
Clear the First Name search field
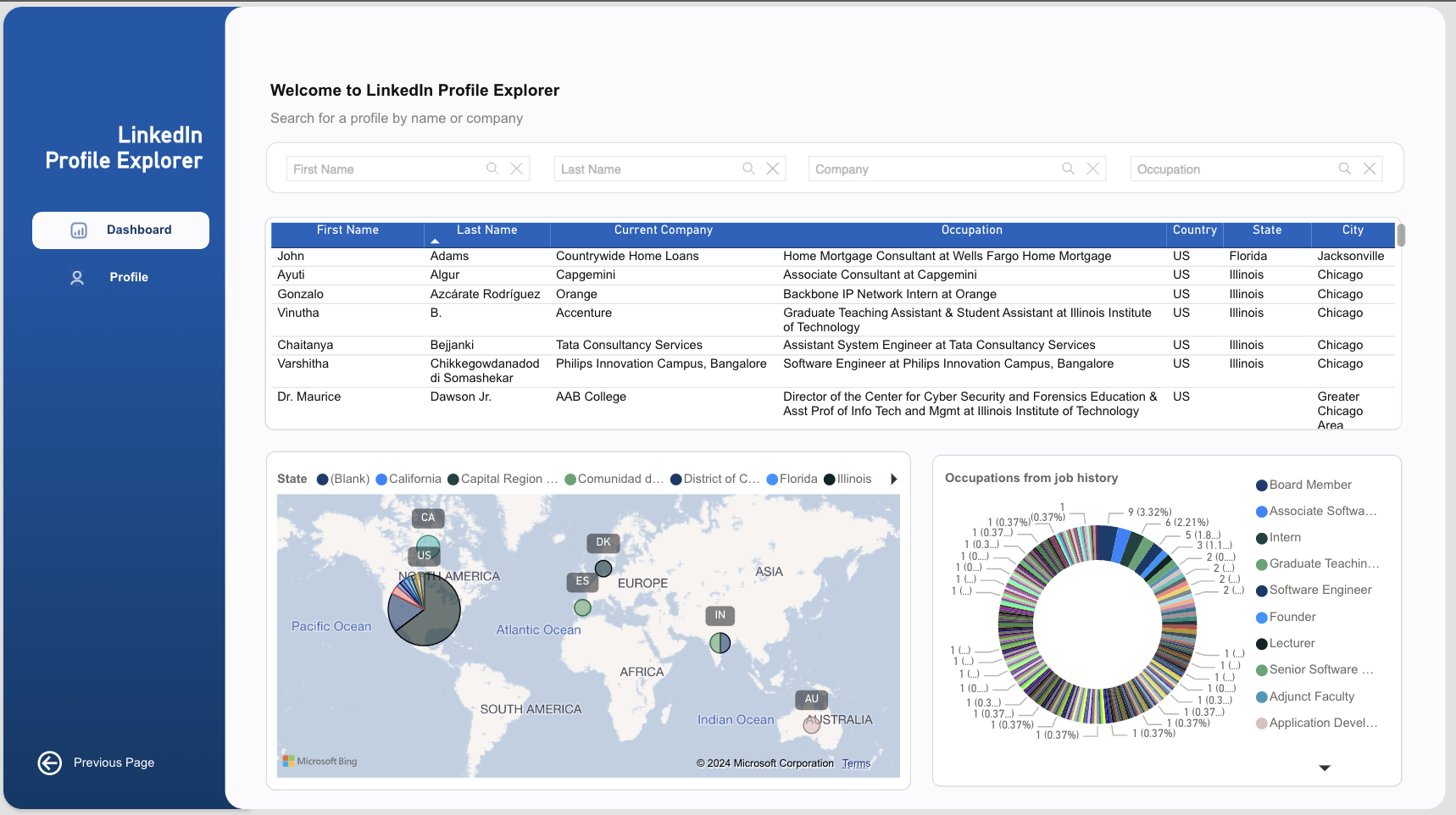(516, 169)
